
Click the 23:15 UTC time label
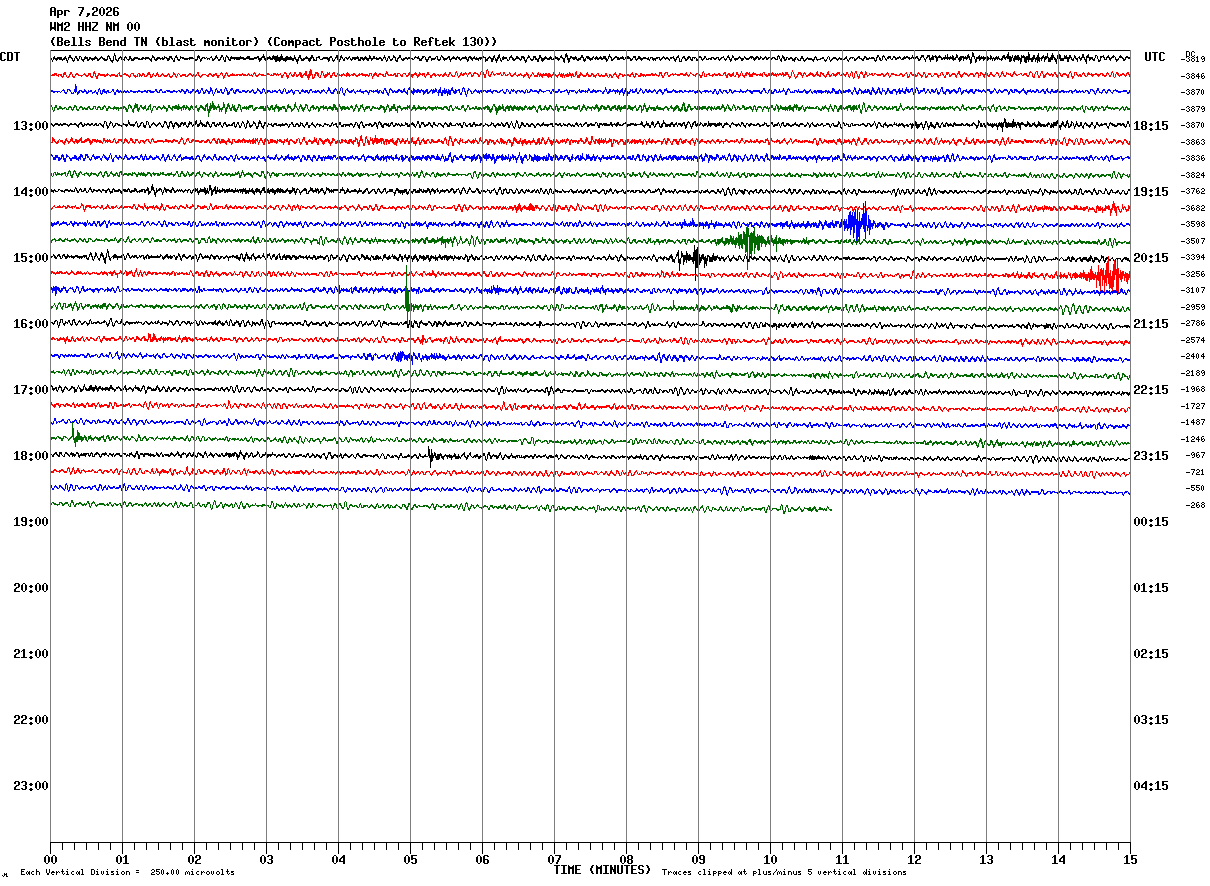(1151, 456)
